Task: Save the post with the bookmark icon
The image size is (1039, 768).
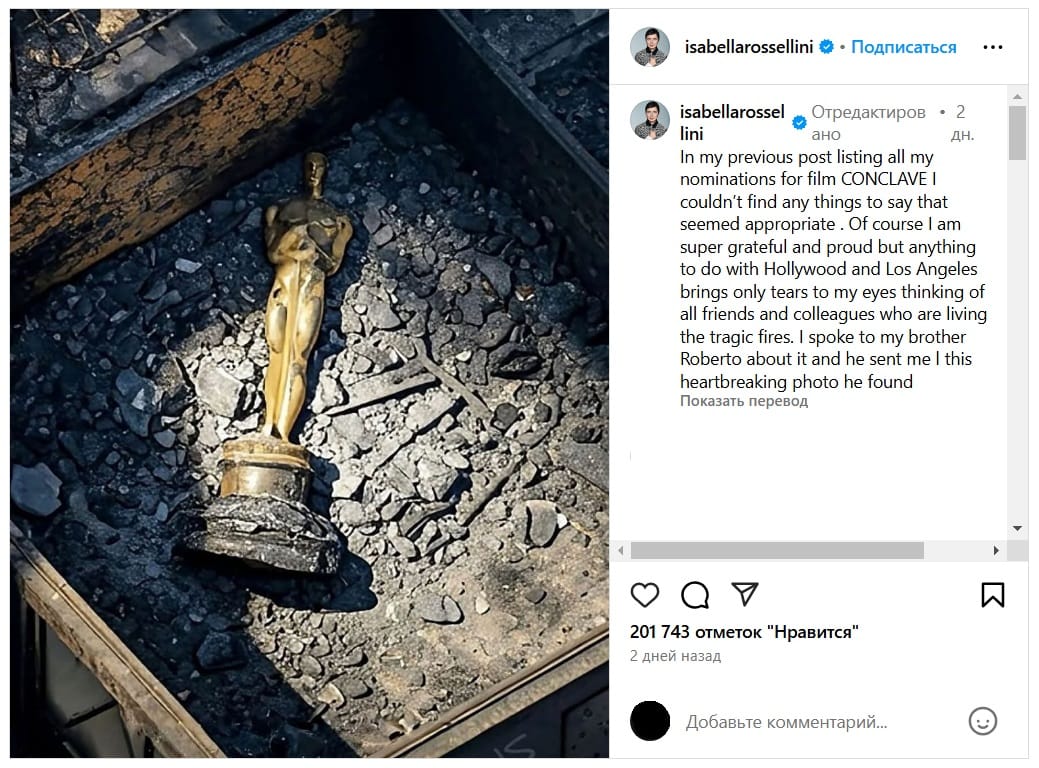Action: pyautogui.click(x=993, y=594)
